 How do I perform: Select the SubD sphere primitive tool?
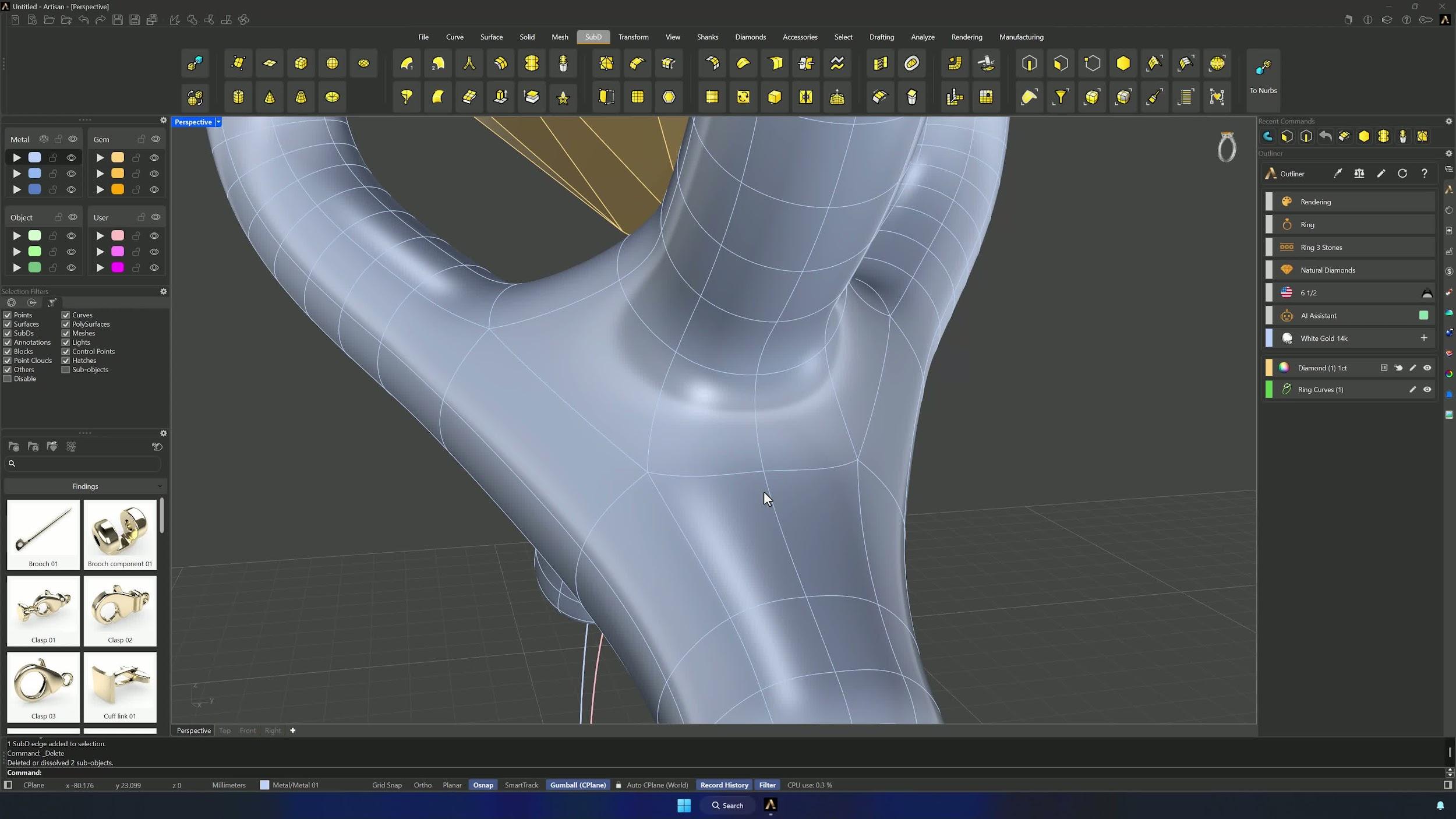click(332, 63)
